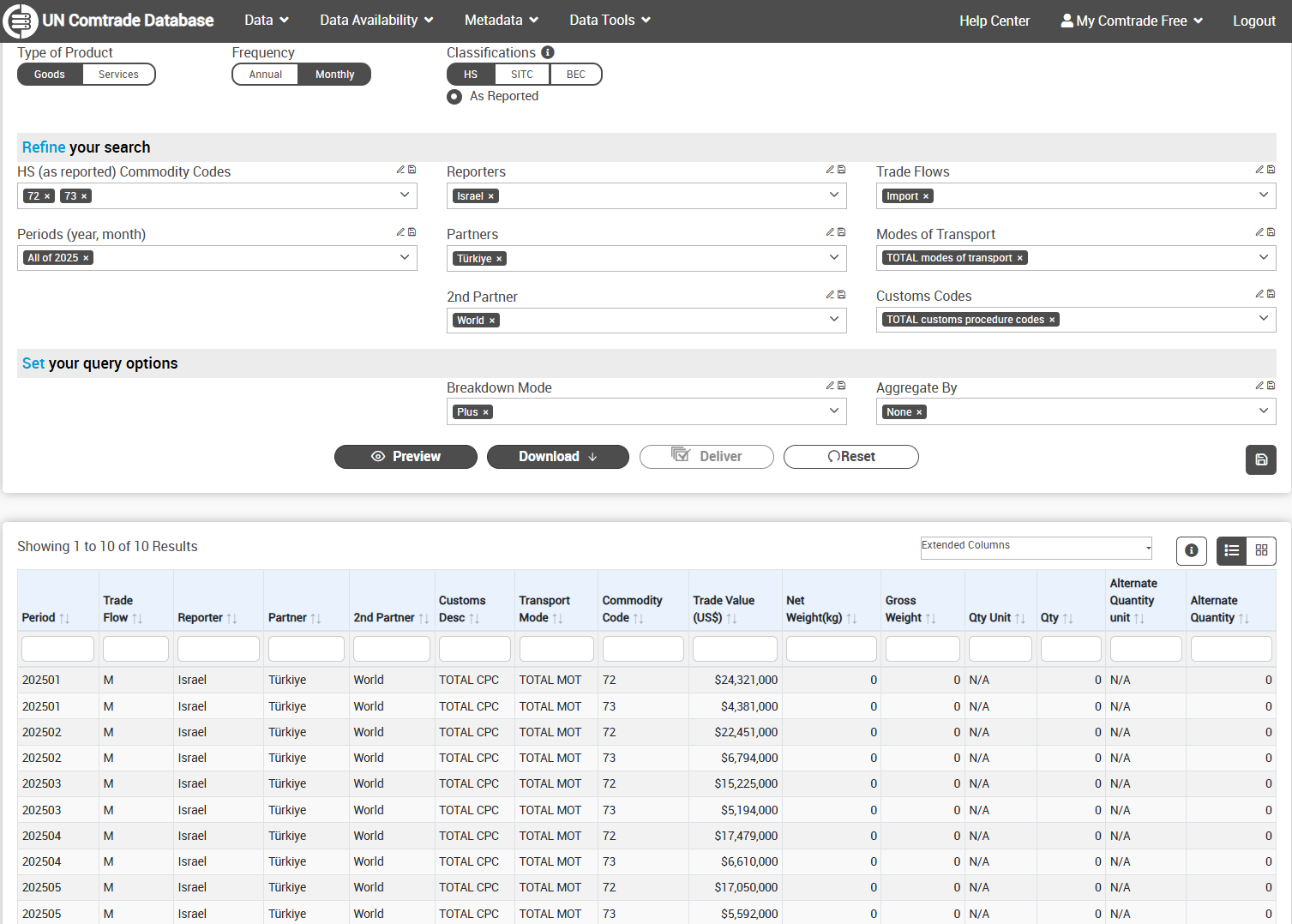Switch frequency to Annual
This screenshot has height=924, width=1292.
point(266,75)
